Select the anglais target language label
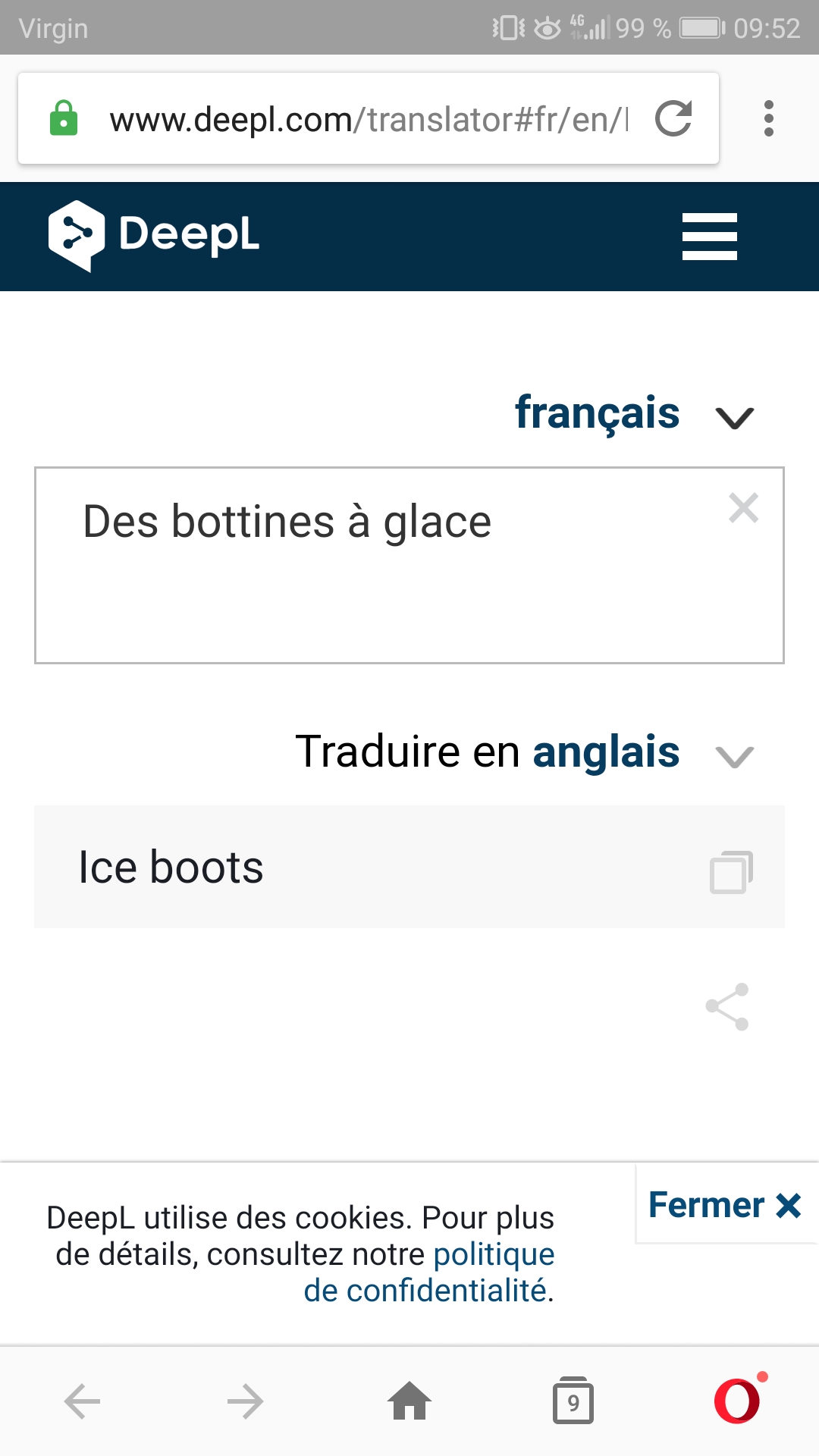The width and height of the screenshot is (819, 1456). tap(606, 752)
